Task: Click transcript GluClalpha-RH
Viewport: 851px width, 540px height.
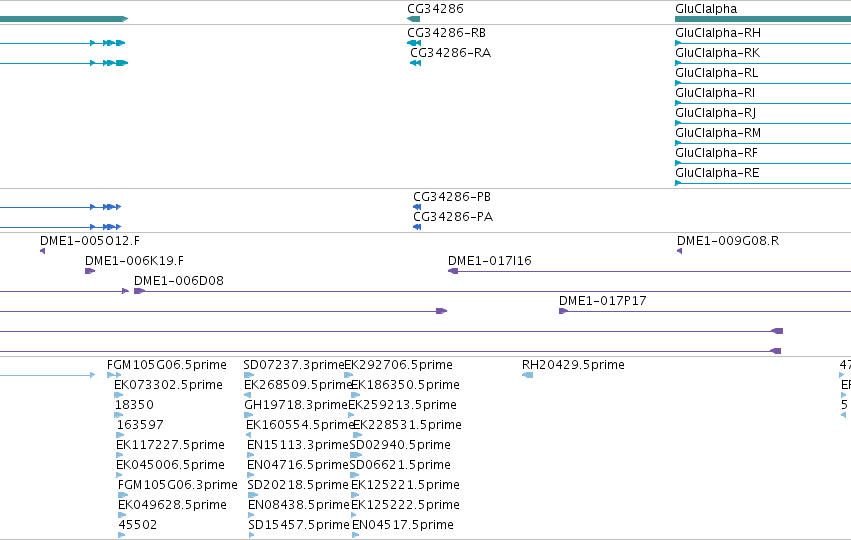Action: [x=717, y=33]
